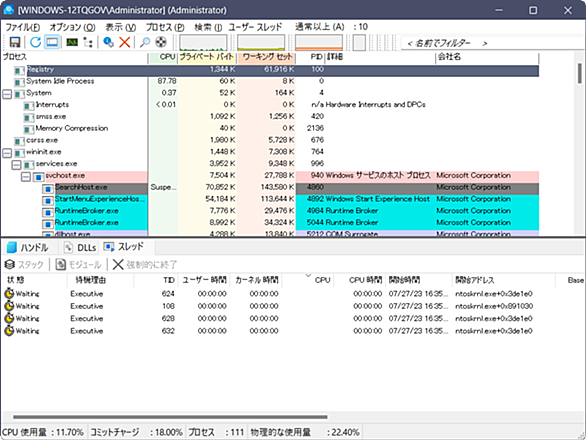The image size is (586, 440).
Task: Click the Registry process icon
Action: [x=20, y=70]
